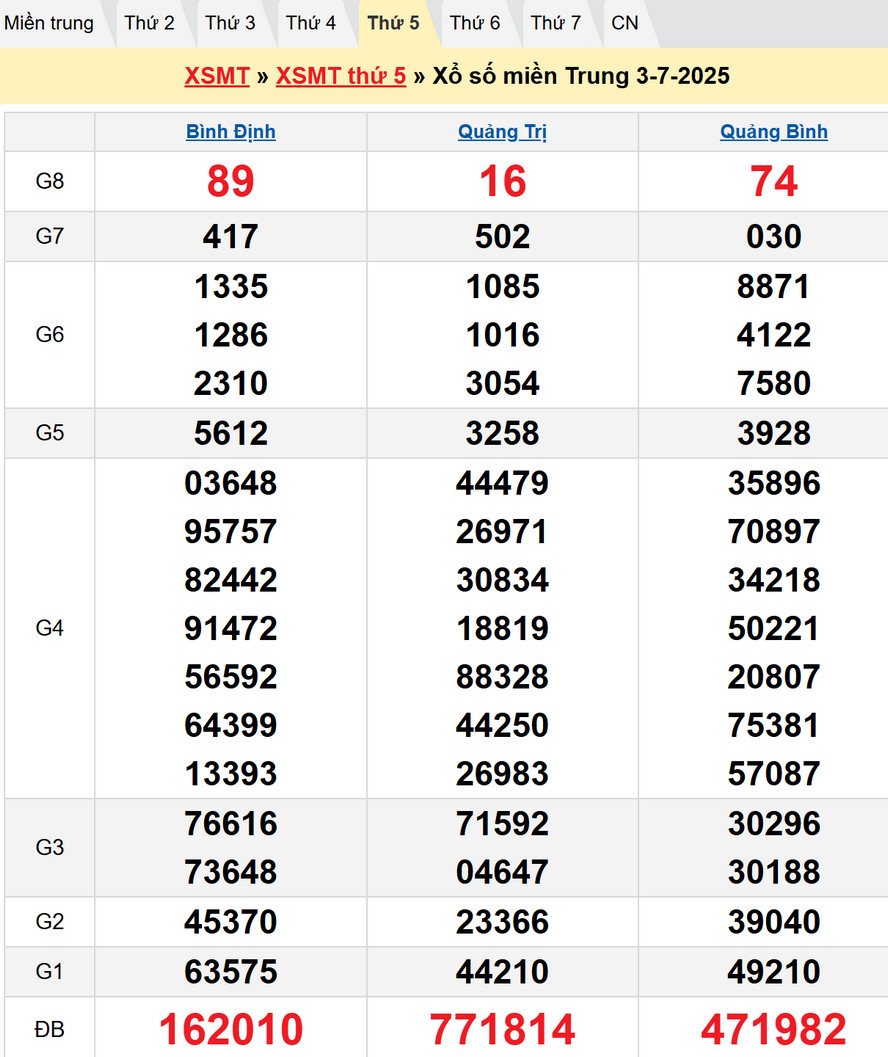Viewport: 888px width, 1057px height.
Task: Switch to the Thứ 2 tab
Action: click(x=149, y=23)
